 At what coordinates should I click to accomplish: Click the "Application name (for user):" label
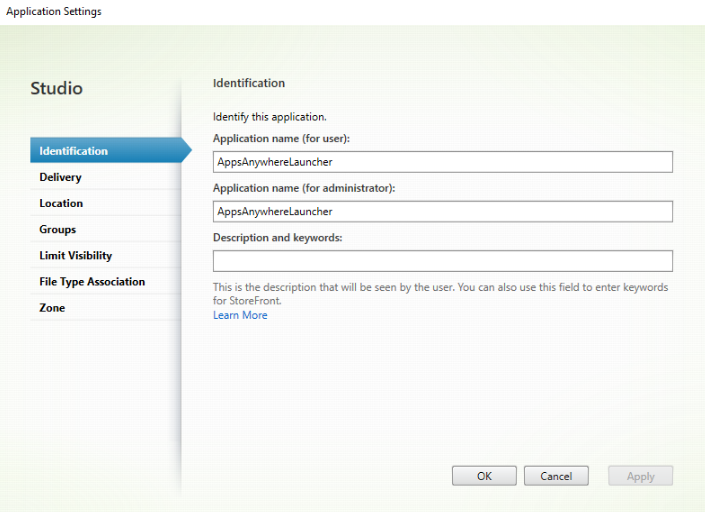click(x=281, y=138)
